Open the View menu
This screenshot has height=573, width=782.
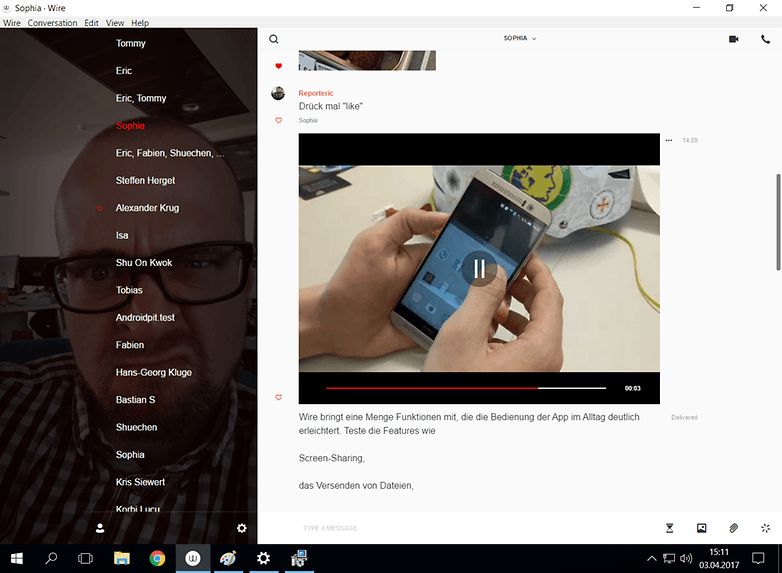[x=115, y=23]
